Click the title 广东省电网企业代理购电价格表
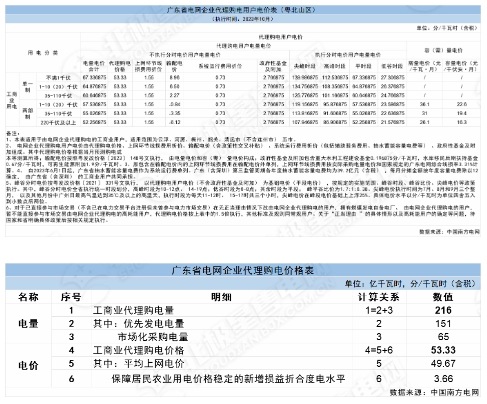The height and width of the screenshot is (404, 487). (x=243, y=270)
